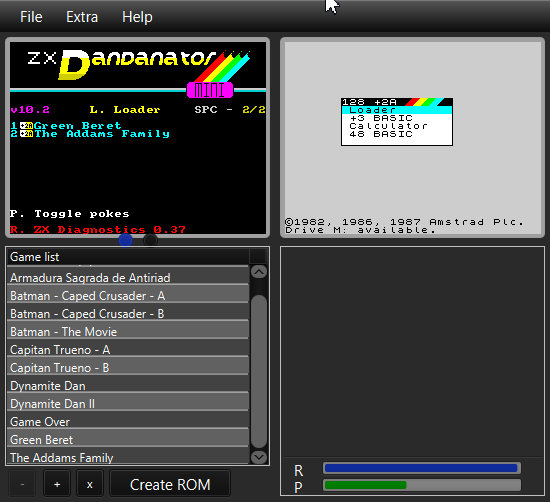Click the Game list column header
The width and height of the screenshot is (550, 502).
pyautogui.click(x=128, y=257)
